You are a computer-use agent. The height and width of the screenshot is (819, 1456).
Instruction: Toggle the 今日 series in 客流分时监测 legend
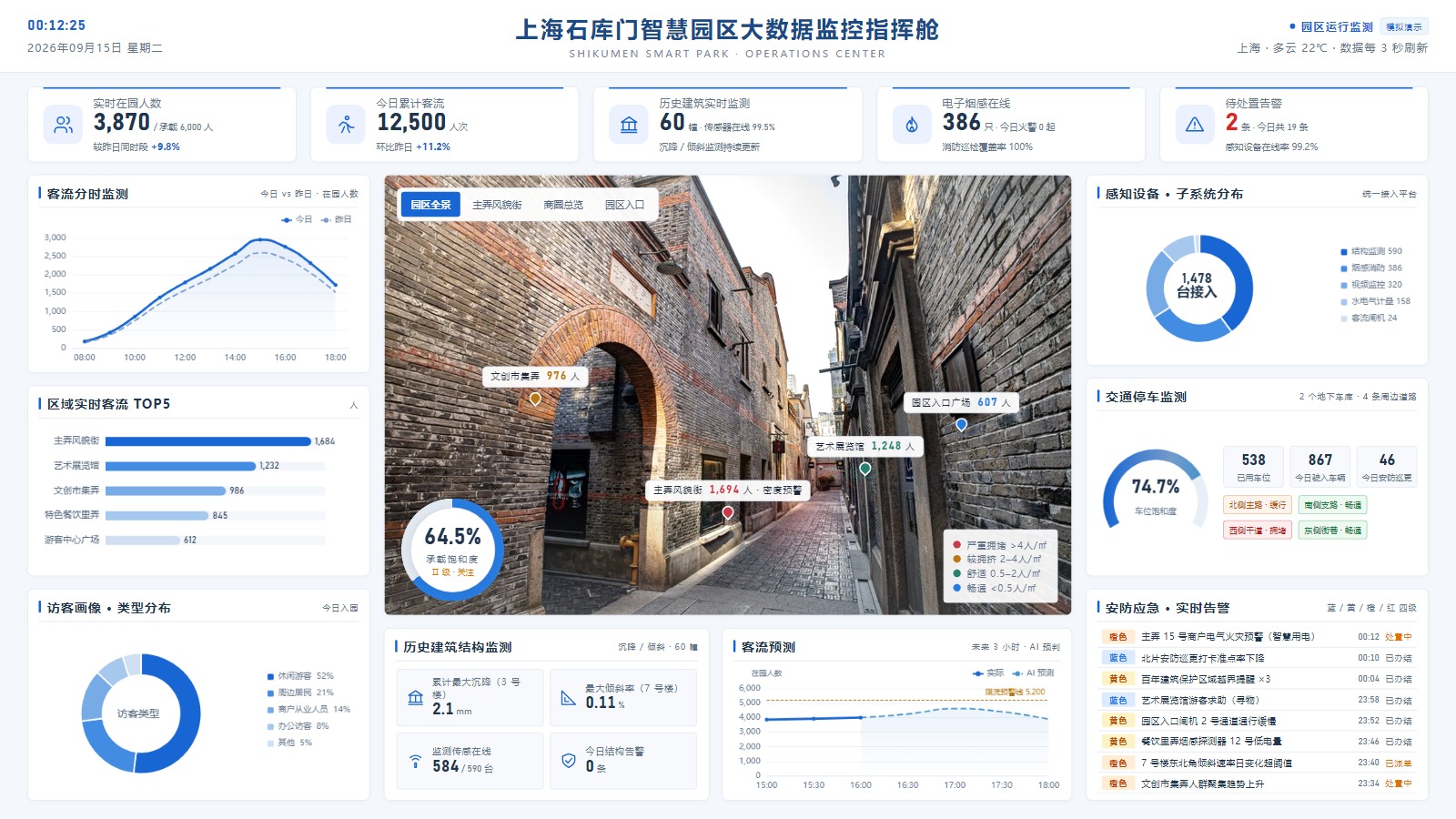pos(297,219)
